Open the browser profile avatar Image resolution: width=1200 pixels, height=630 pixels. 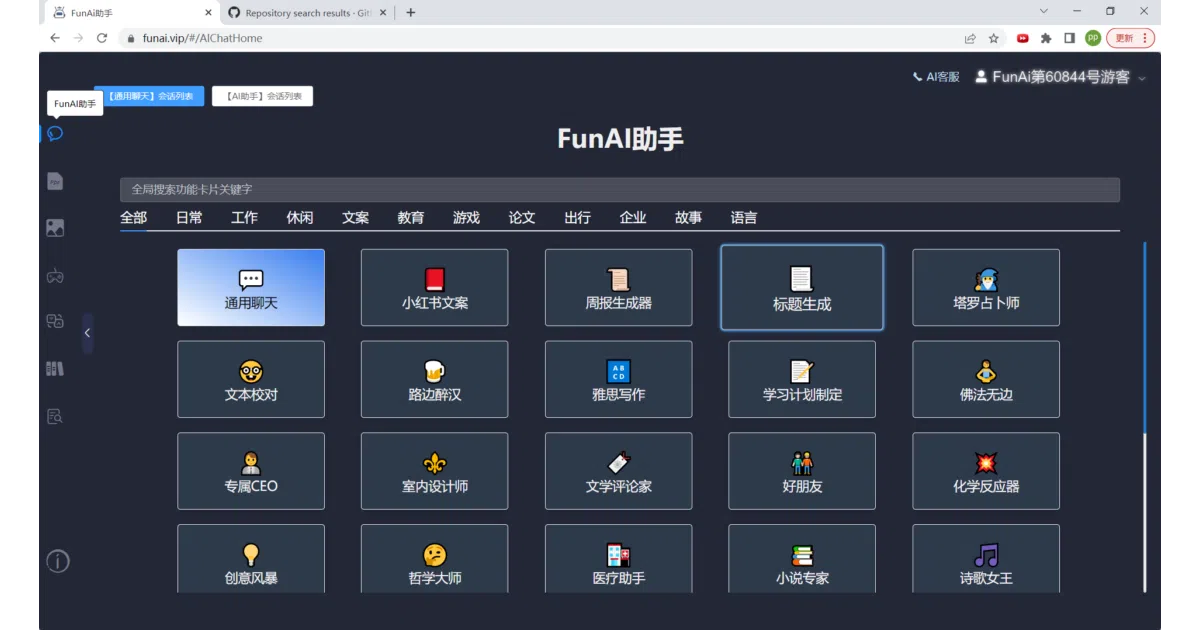[x=1093, y=38]
